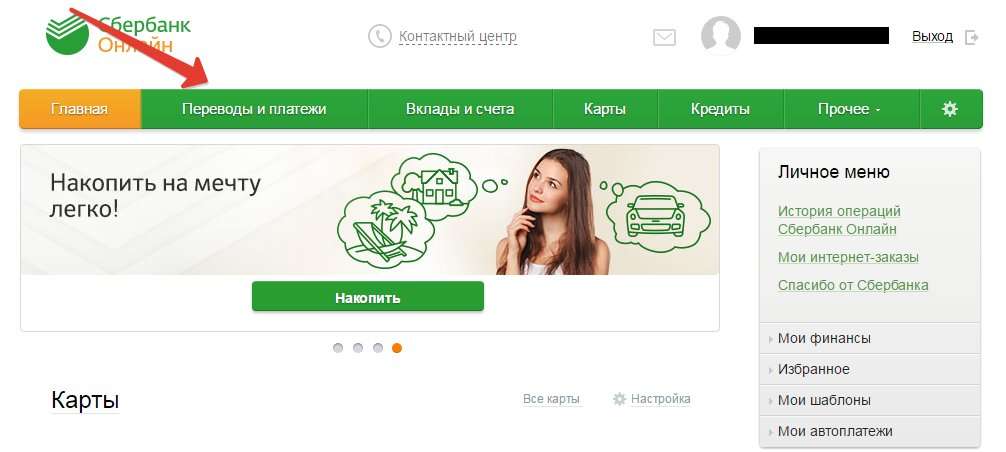Expand the Мои автоплатежи section
The image size is (1006, 452).
tap(870, 431)
